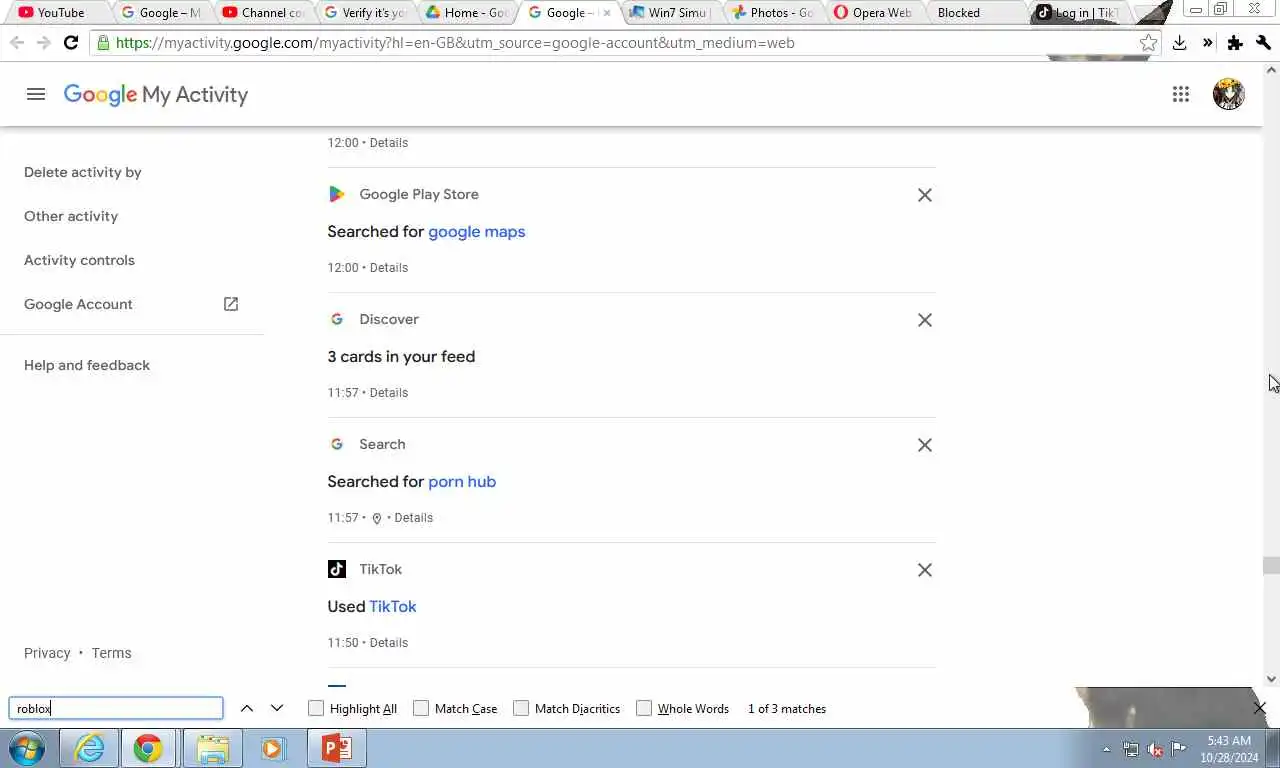The height and width of the screenshot is (768, 1280).
Task: Click the external link icon beside Google Account
Action: (231, 304)
